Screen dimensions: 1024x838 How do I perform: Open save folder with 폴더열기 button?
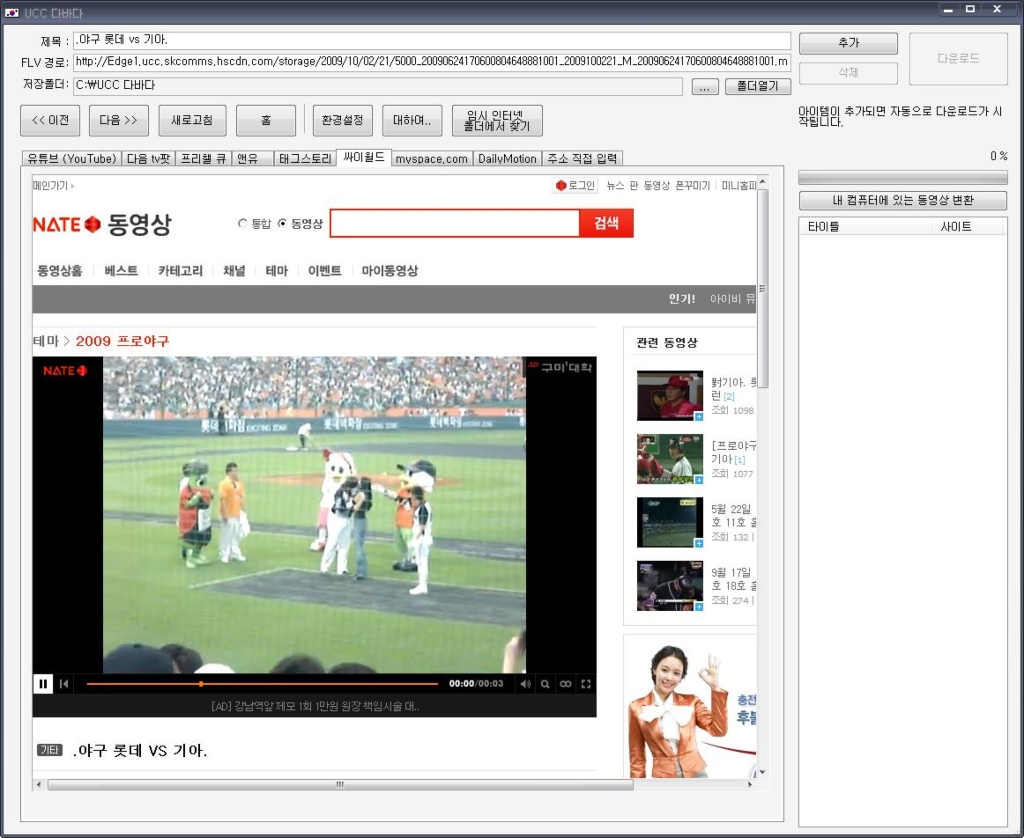758,86
